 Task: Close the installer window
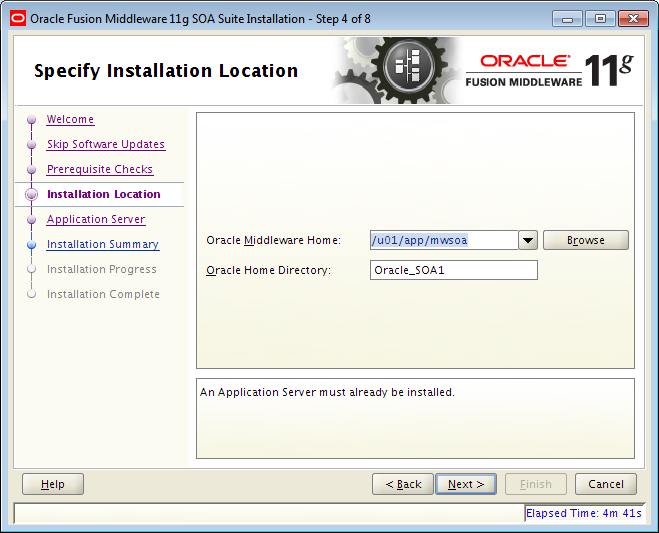(x=633, y=19)
